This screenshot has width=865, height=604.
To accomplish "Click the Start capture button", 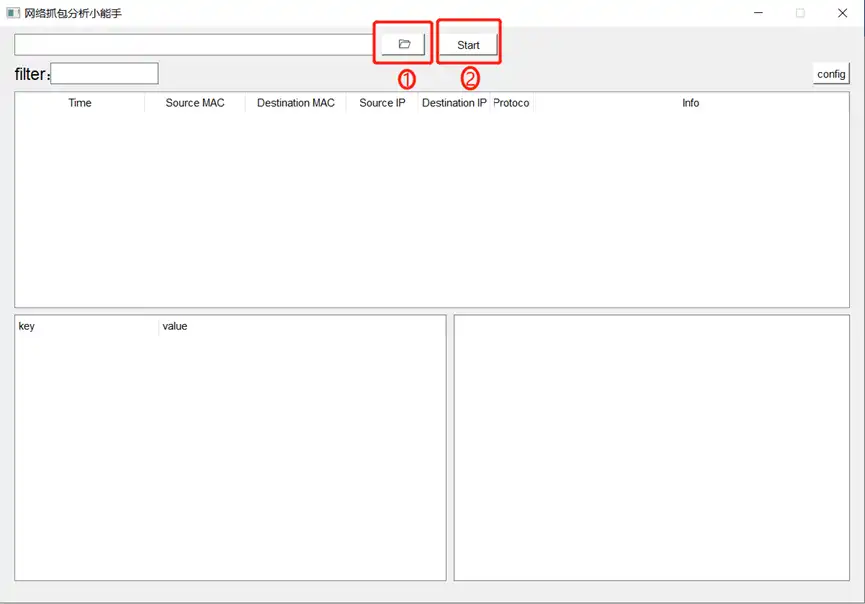I will coord(468,45).
